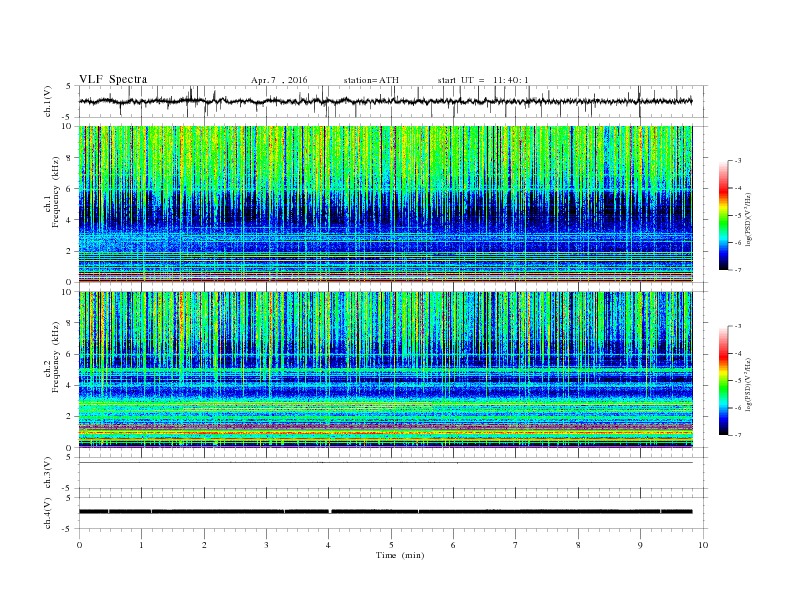Click x-axis tick label '3' minutes
This screenshot has width=792, height=612.
(266, 545)
